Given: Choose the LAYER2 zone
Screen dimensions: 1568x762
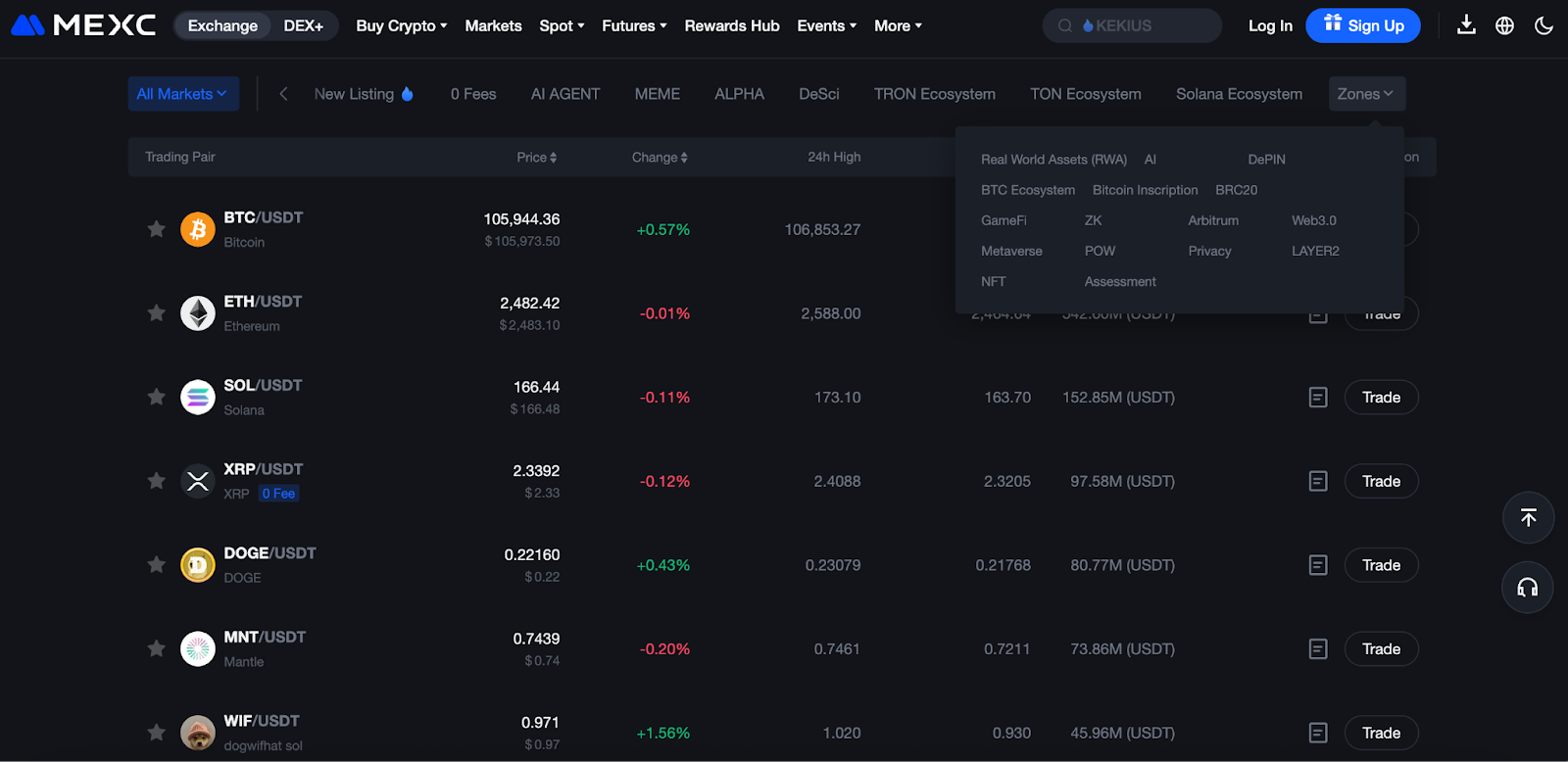Looking at the screenshot, I should [x=1315, y=251].
